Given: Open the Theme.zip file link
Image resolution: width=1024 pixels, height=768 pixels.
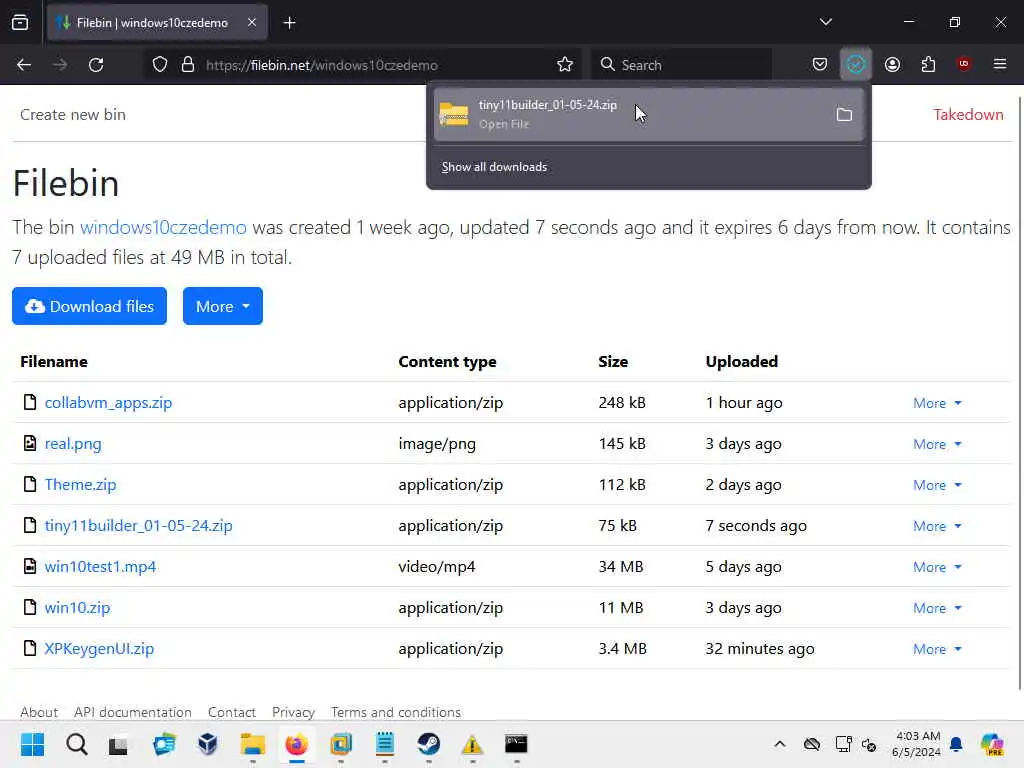Looking at the screenshot, I should [x=80, y=485].
